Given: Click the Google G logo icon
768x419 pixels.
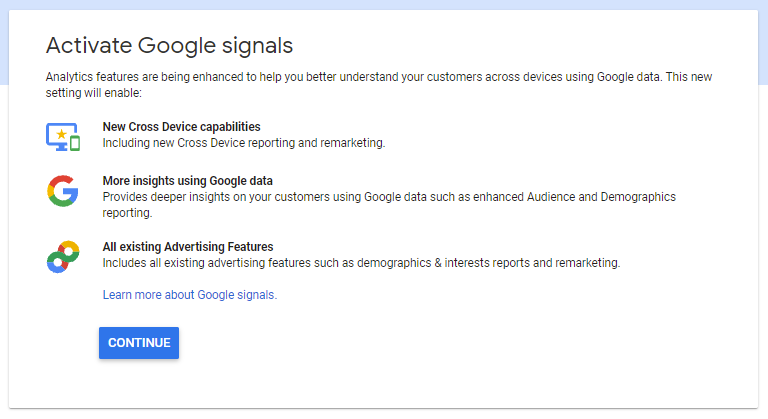Looking at the screenshot, I should (x=62, y=190).
